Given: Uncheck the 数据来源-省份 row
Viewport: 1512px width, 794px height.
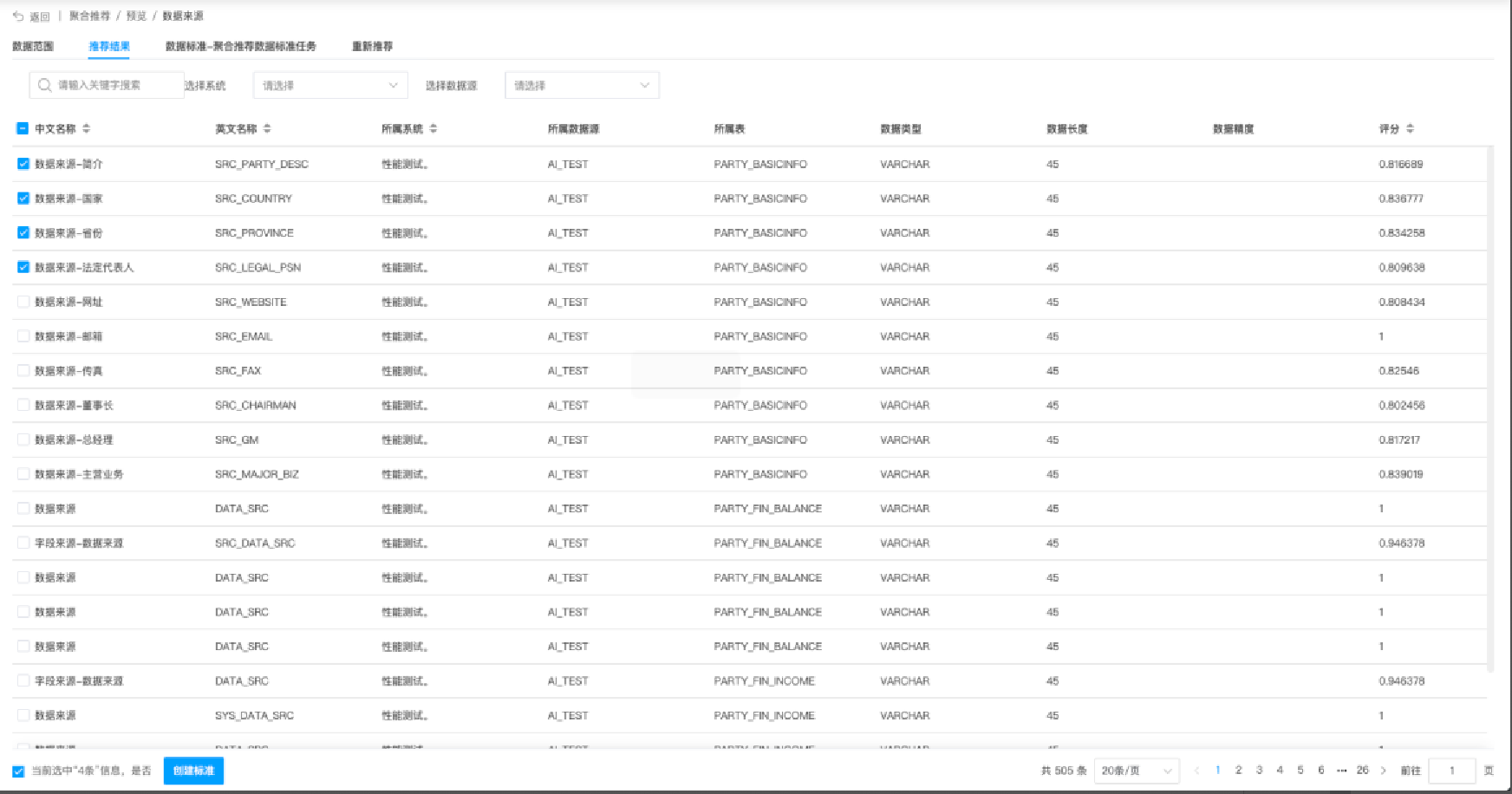Looking at the screenshot, I should coord(23,232).
